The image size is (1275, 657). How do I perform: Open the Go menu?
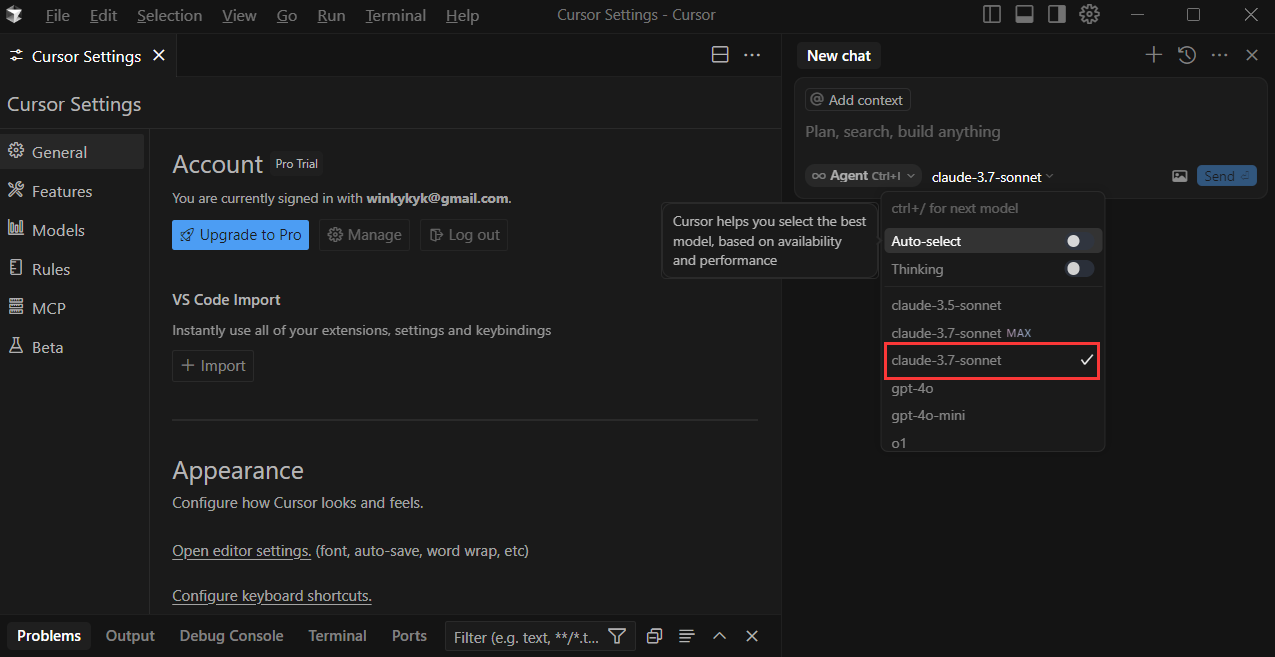tap(286, 16)
